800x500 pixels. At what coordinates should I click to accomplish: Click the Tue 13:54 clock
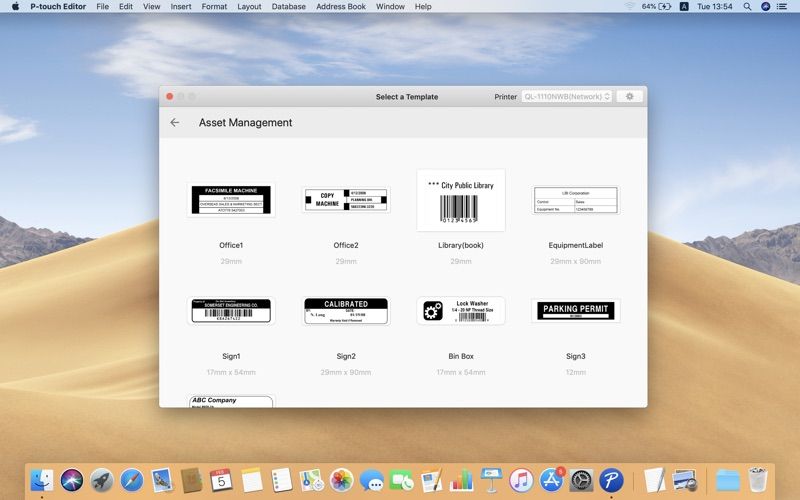[714, 7]
